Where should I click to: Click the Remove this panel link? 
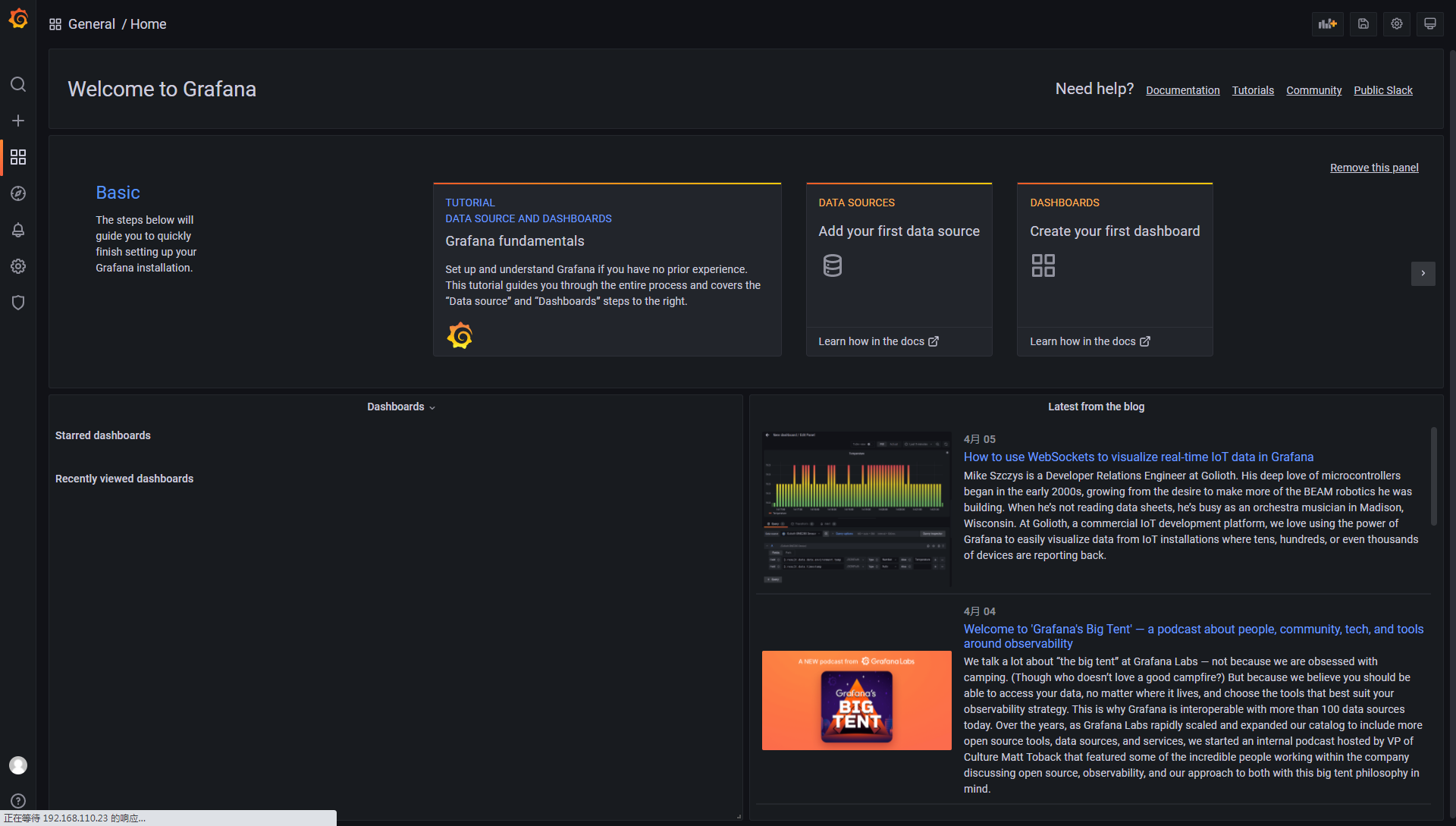point(1373,168)
